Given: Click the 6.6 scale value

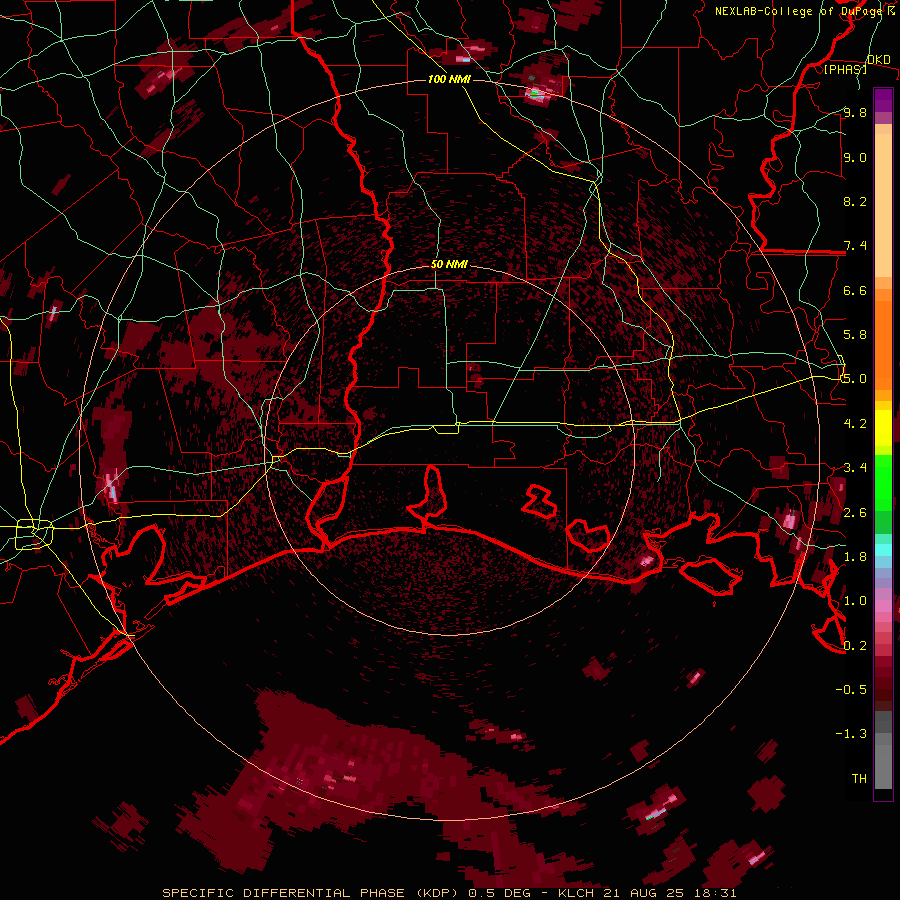Looking at the screenshot, I should tap(855, 290).
